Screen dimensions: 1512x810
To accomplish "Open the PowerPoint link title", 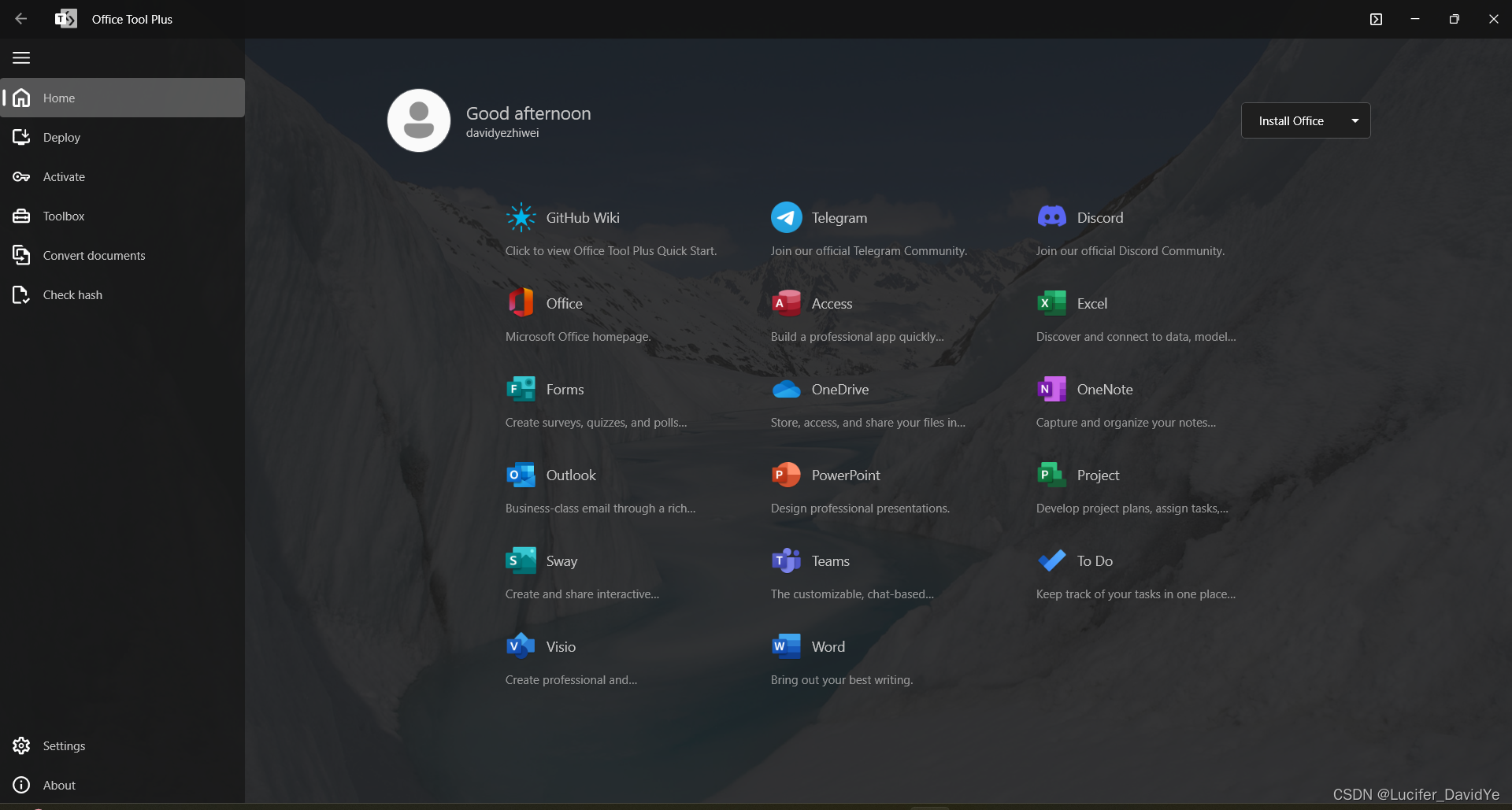I will point(846,475).
